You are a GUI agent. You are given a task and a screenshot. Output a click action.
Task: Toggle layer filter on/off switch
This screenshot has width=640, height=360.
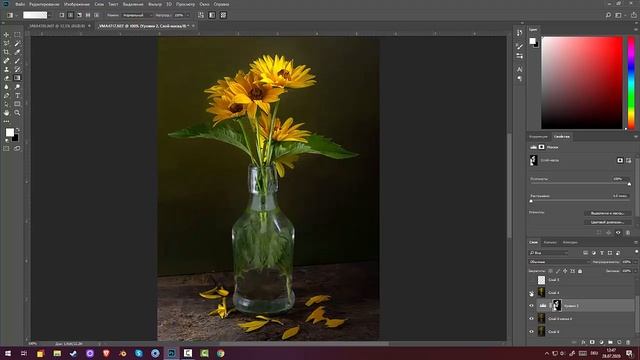(x=636, y=252)
